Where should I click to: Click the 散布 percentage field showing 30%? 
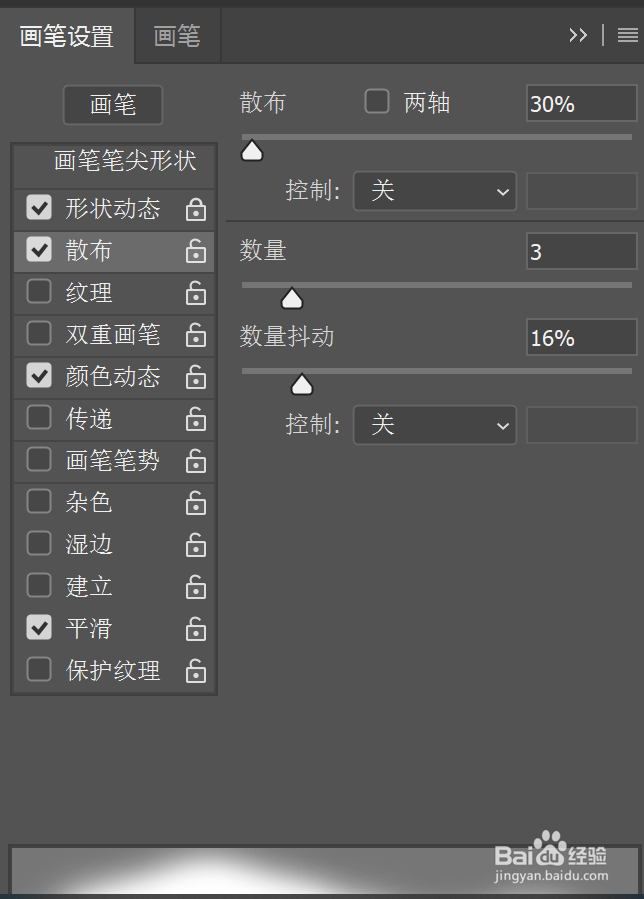click(581, 103)
